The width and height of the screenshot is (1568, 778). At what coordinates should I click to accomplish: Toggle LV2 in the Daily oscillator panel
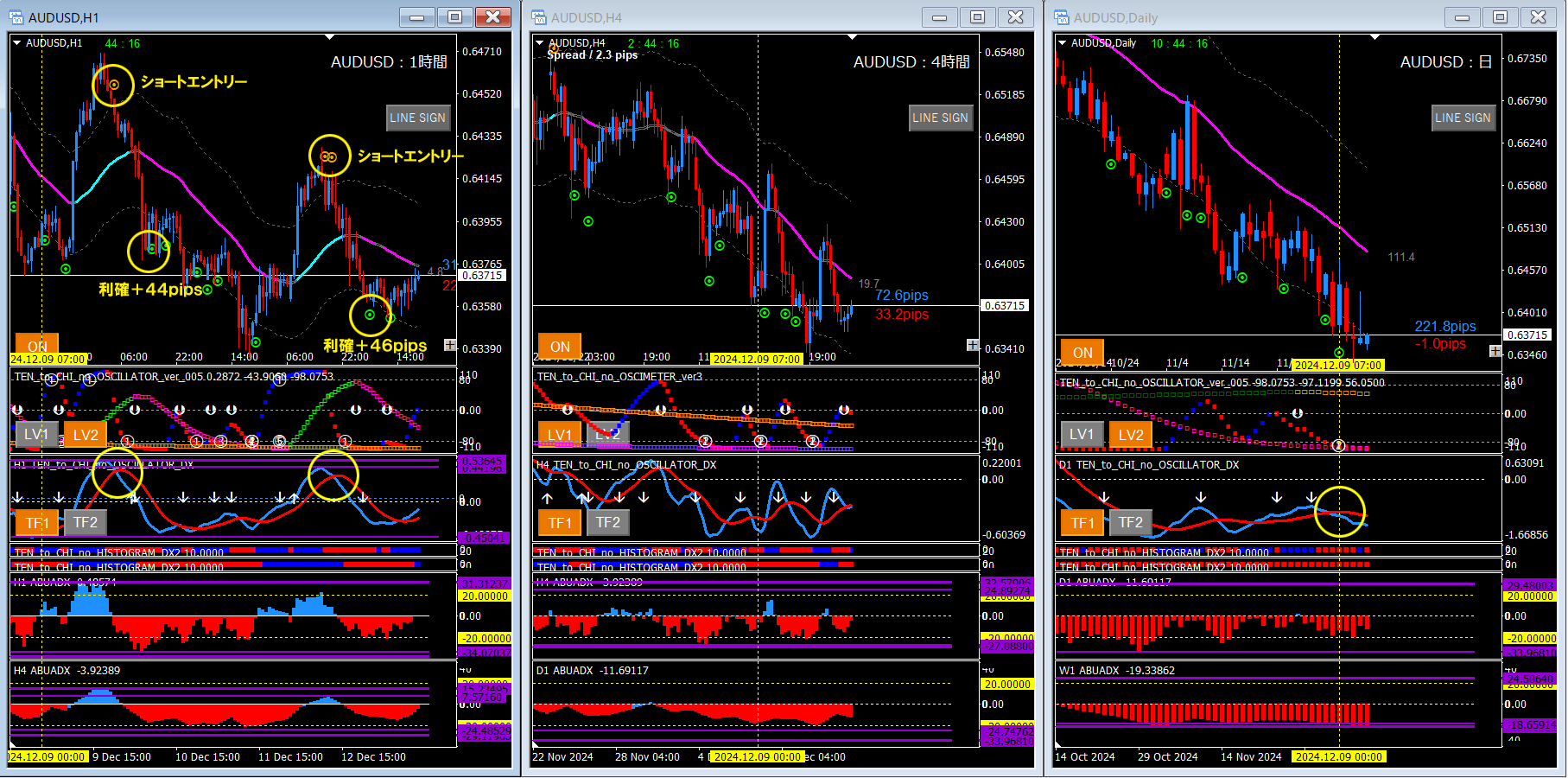(x=1131, y=434)
